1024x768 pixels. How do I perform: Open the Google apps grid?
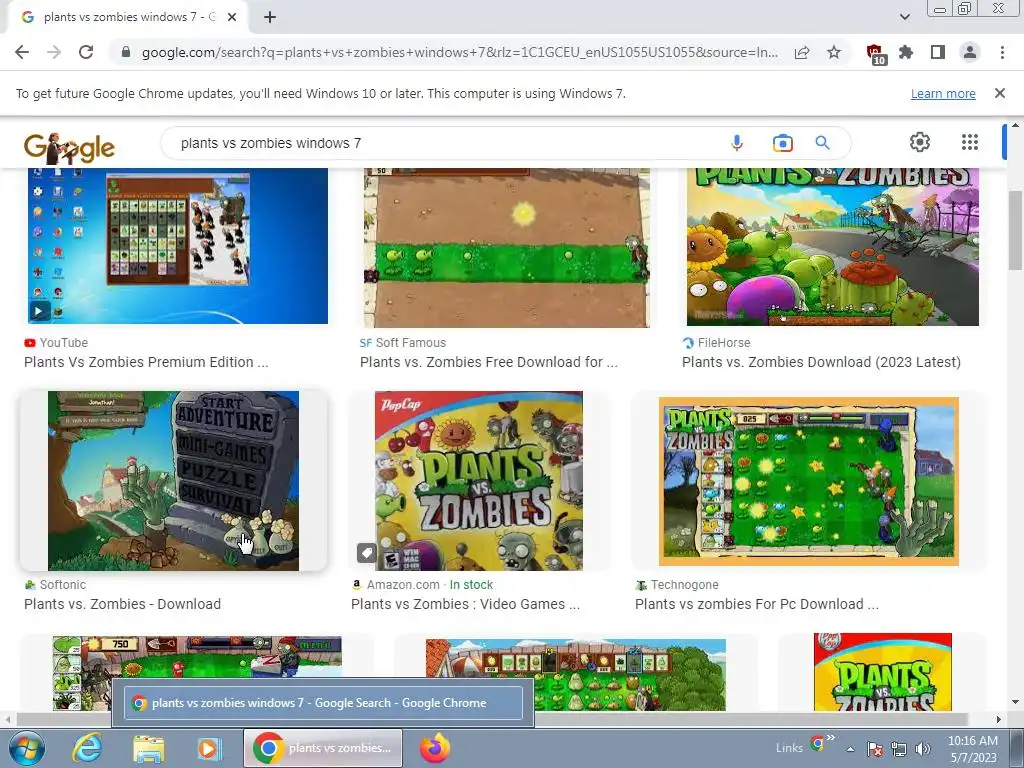[970, 142]
